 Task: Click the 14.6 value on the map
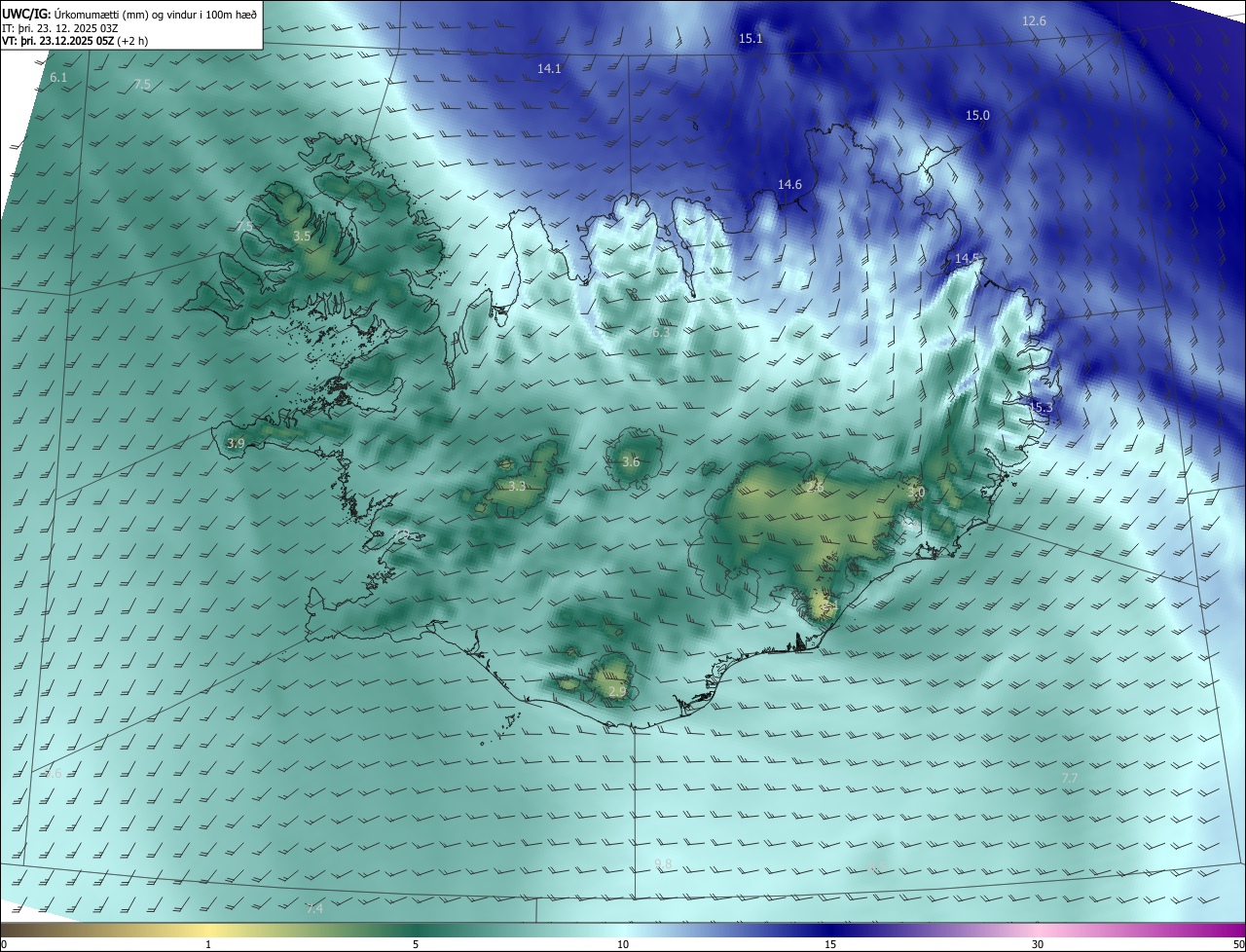pos(789,185)
